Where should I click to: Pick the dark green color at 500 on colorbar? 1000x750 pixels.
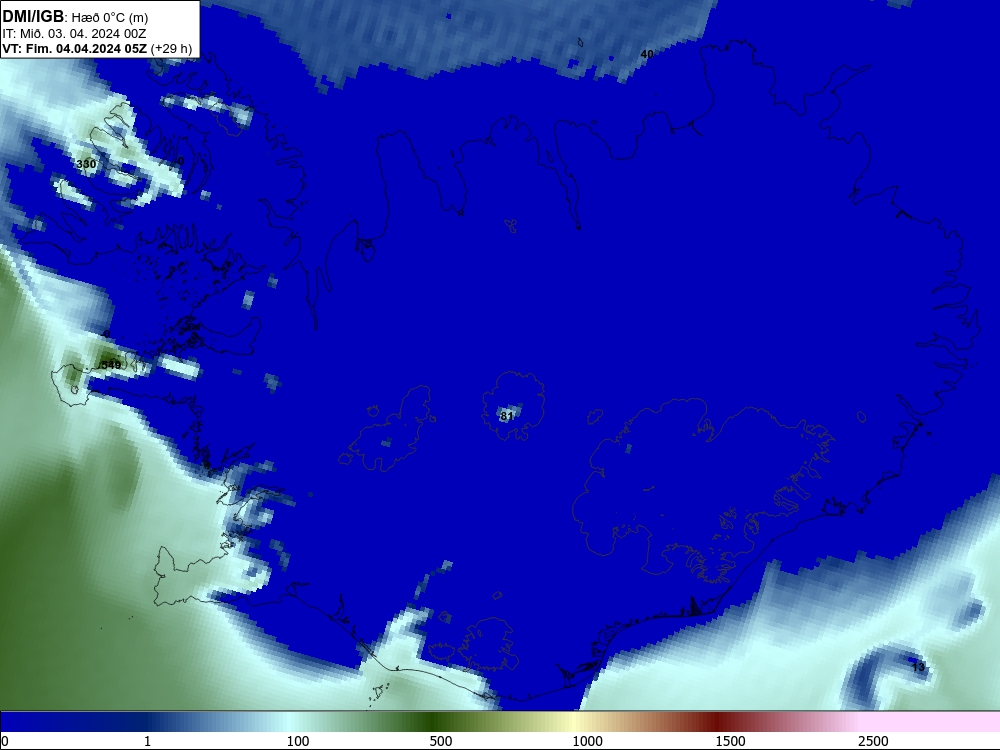(434, 722)
